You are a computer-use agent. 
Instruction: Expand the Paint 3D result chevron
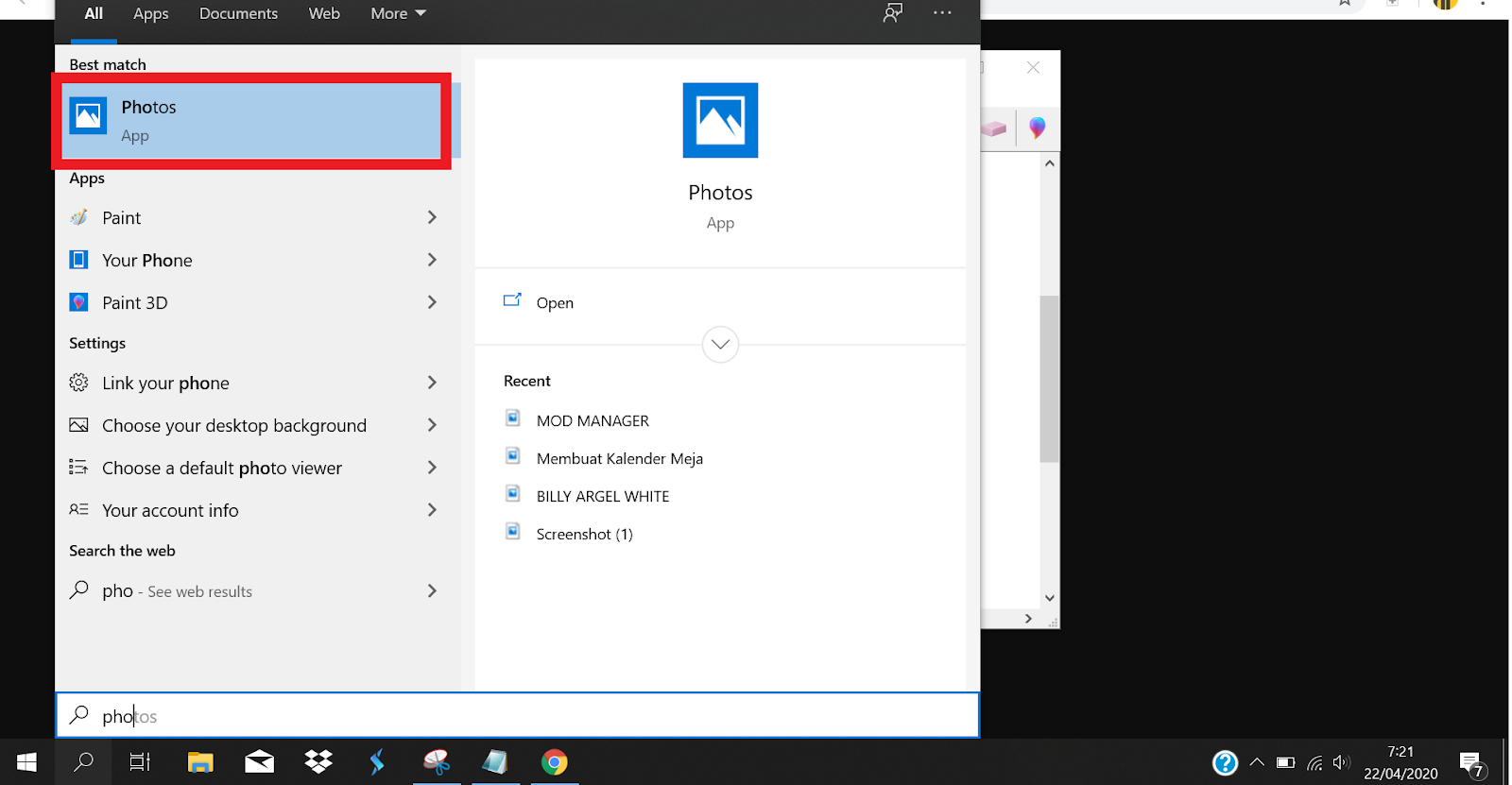[432, 302]
